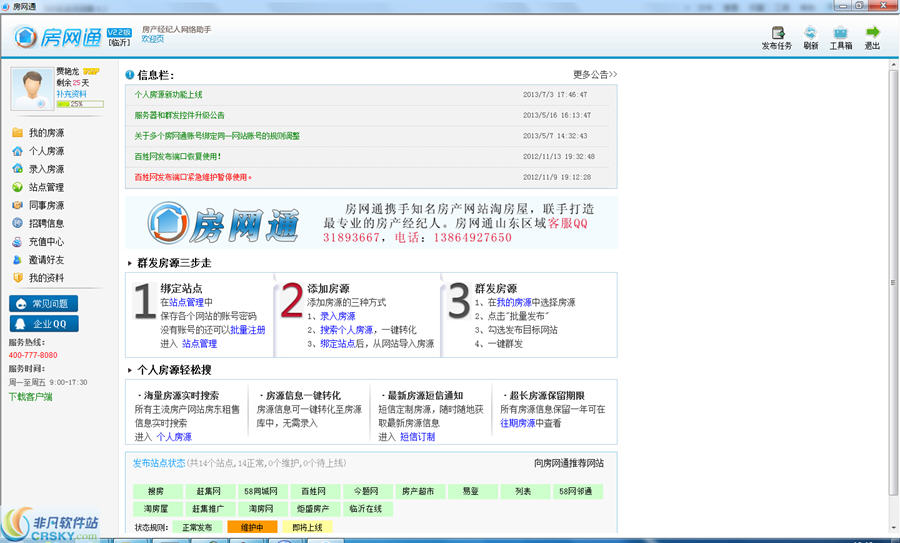Click the 信息栏 info icon
This screenshot has width=900, height=543.
(130, 75)
